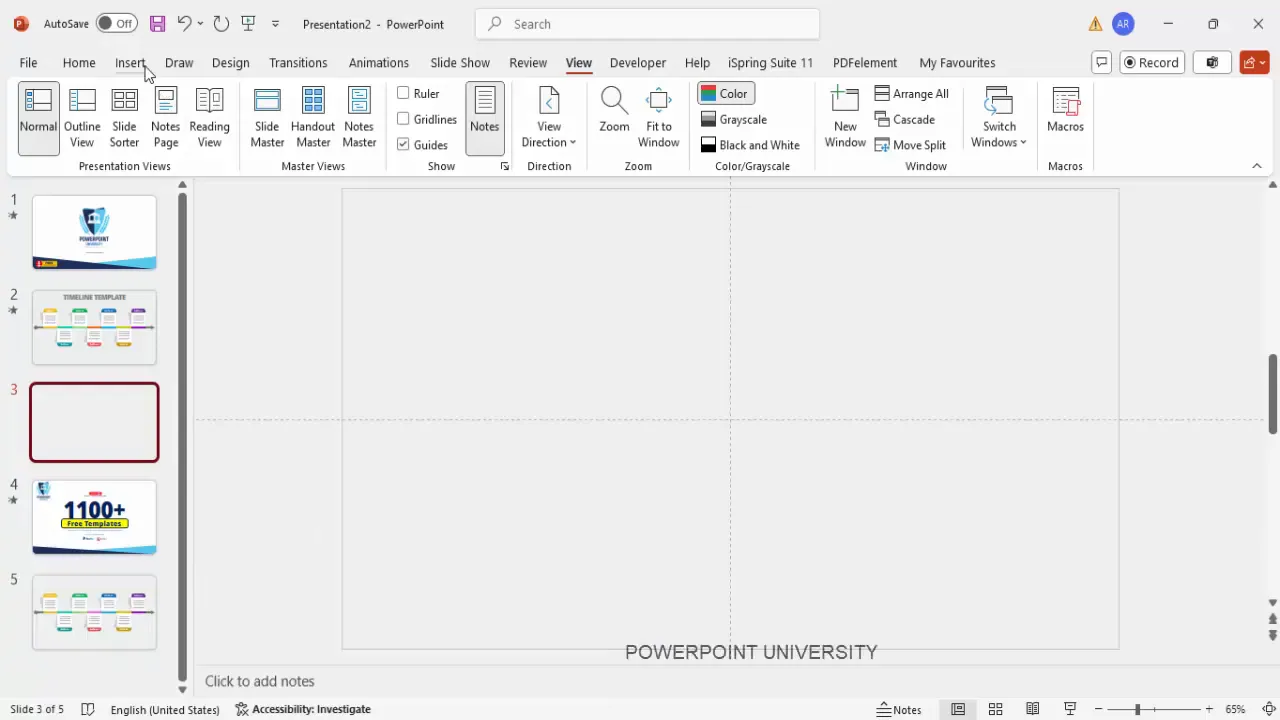Fit slide to window

[658, 113]
